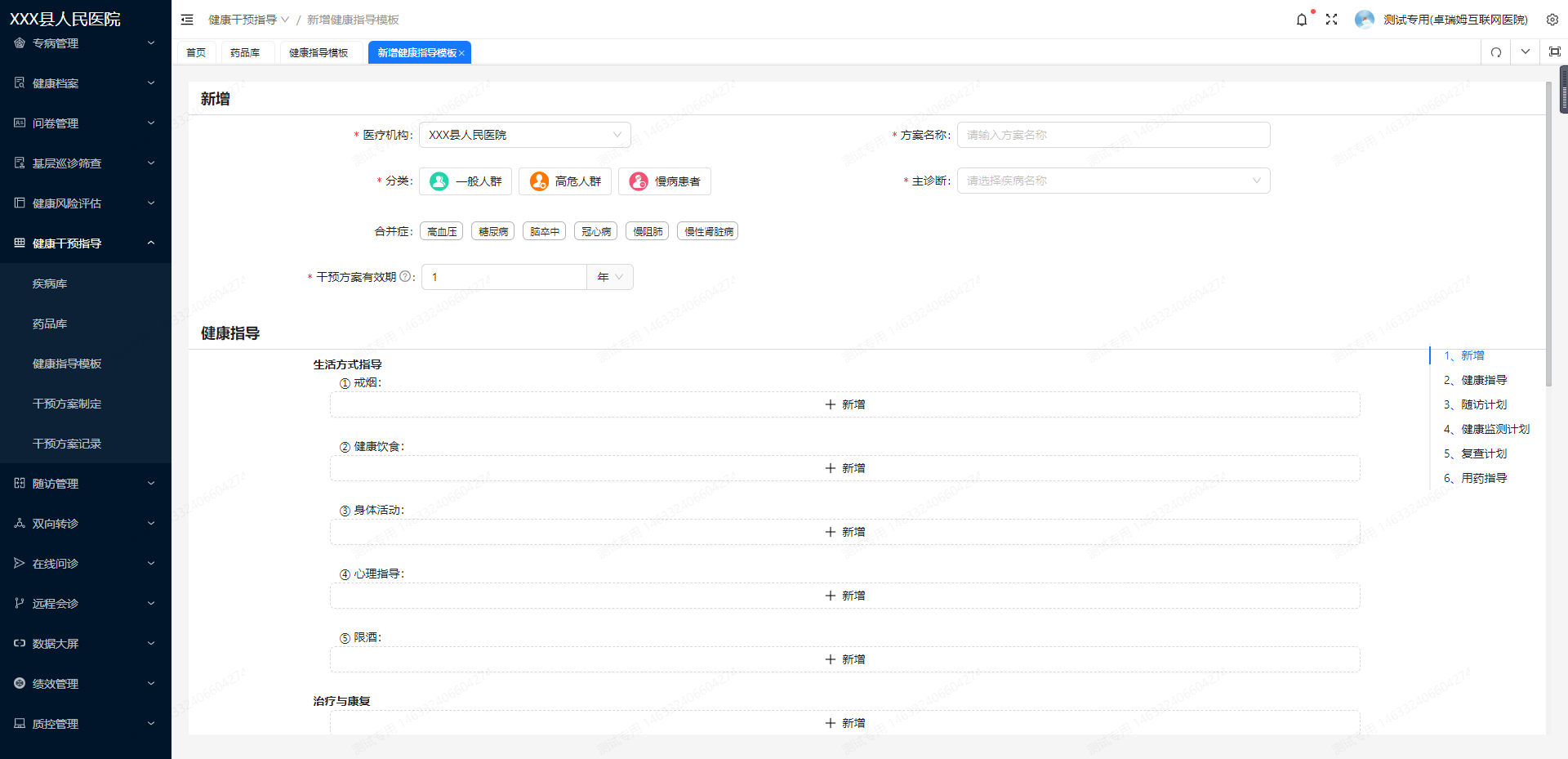The image size is (1568, 759).
Task: Jump to 随访计划 in the anchor navigation
Action: pos(1483,404)
